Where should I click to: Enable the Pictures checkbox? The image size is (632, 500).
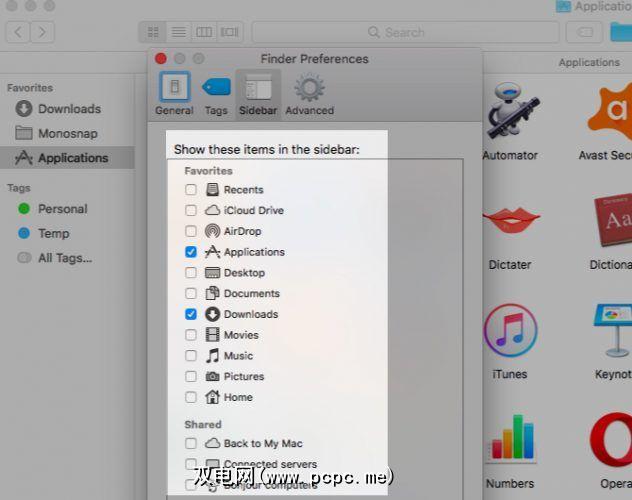click(x=191, y=376)
